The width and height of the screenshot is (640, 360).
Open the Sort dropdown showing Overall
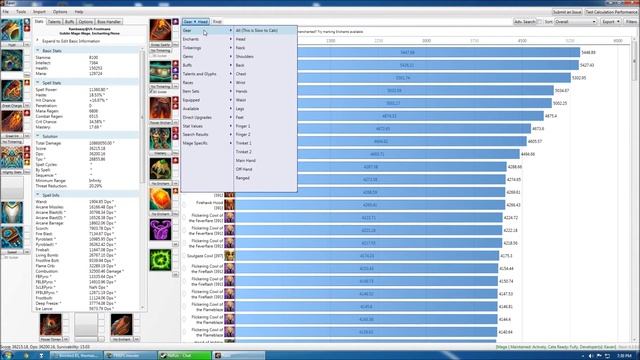576,22
